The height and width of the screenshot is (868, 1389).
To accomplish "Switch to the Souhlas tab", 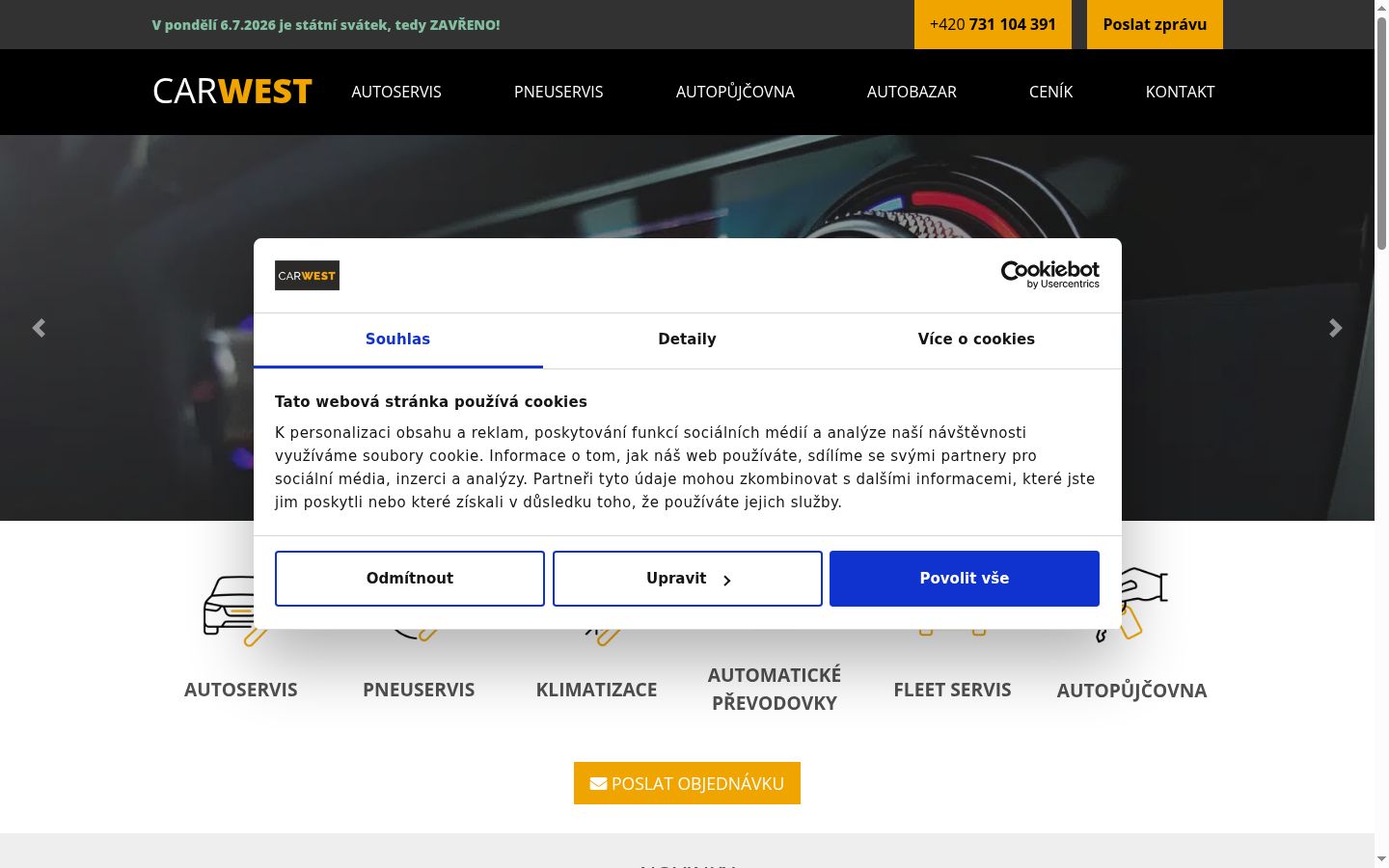I will click(x=398, y=339).
